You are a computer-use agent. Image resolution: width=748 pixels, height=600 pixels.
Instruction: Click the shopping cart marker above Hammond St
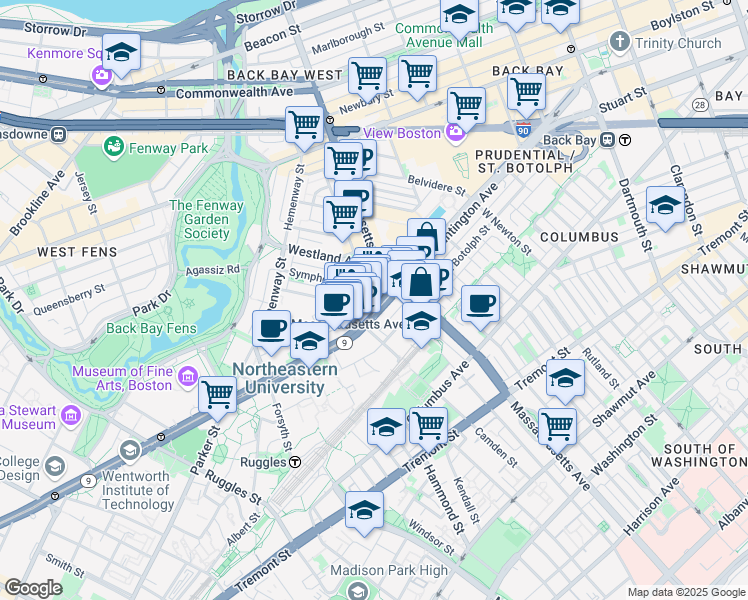pos(428,426)
